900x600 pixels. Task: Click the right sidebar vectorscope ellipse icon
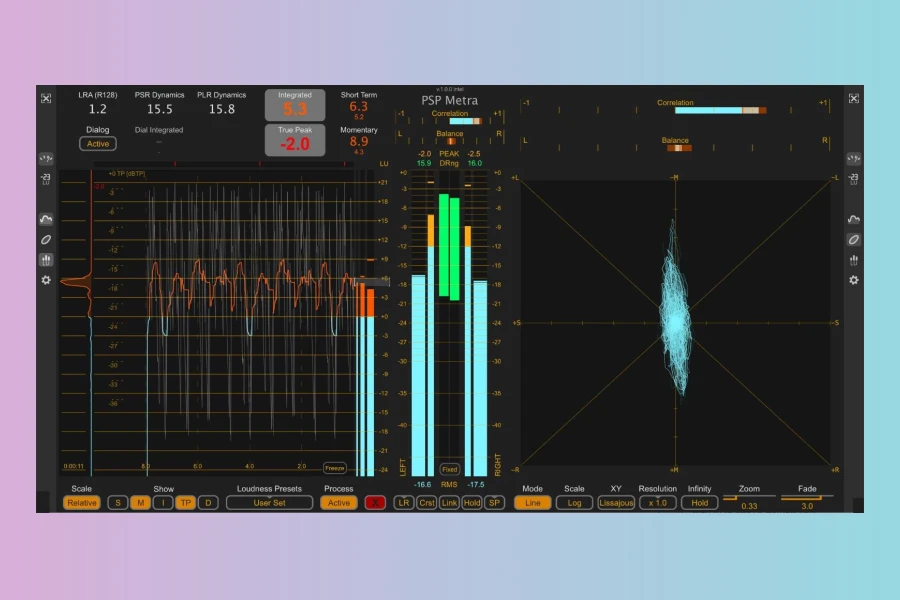pyautogui.click(x=853, y=240)
